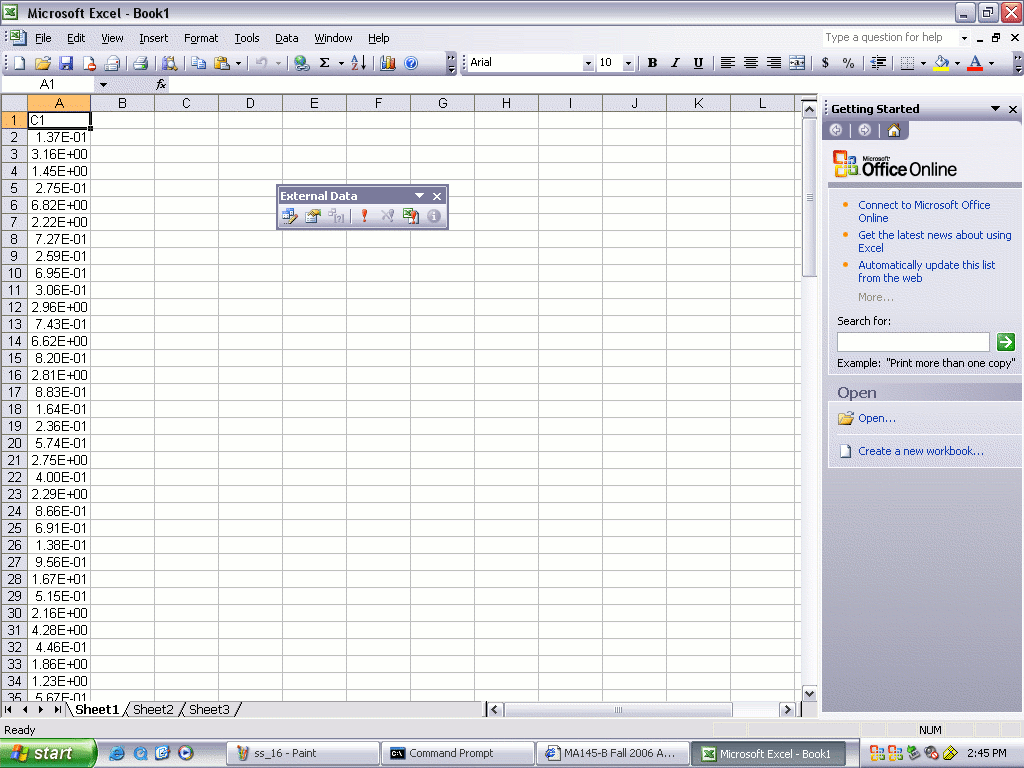
Task: Open the Data menu
Action: [x=287, y=38]
